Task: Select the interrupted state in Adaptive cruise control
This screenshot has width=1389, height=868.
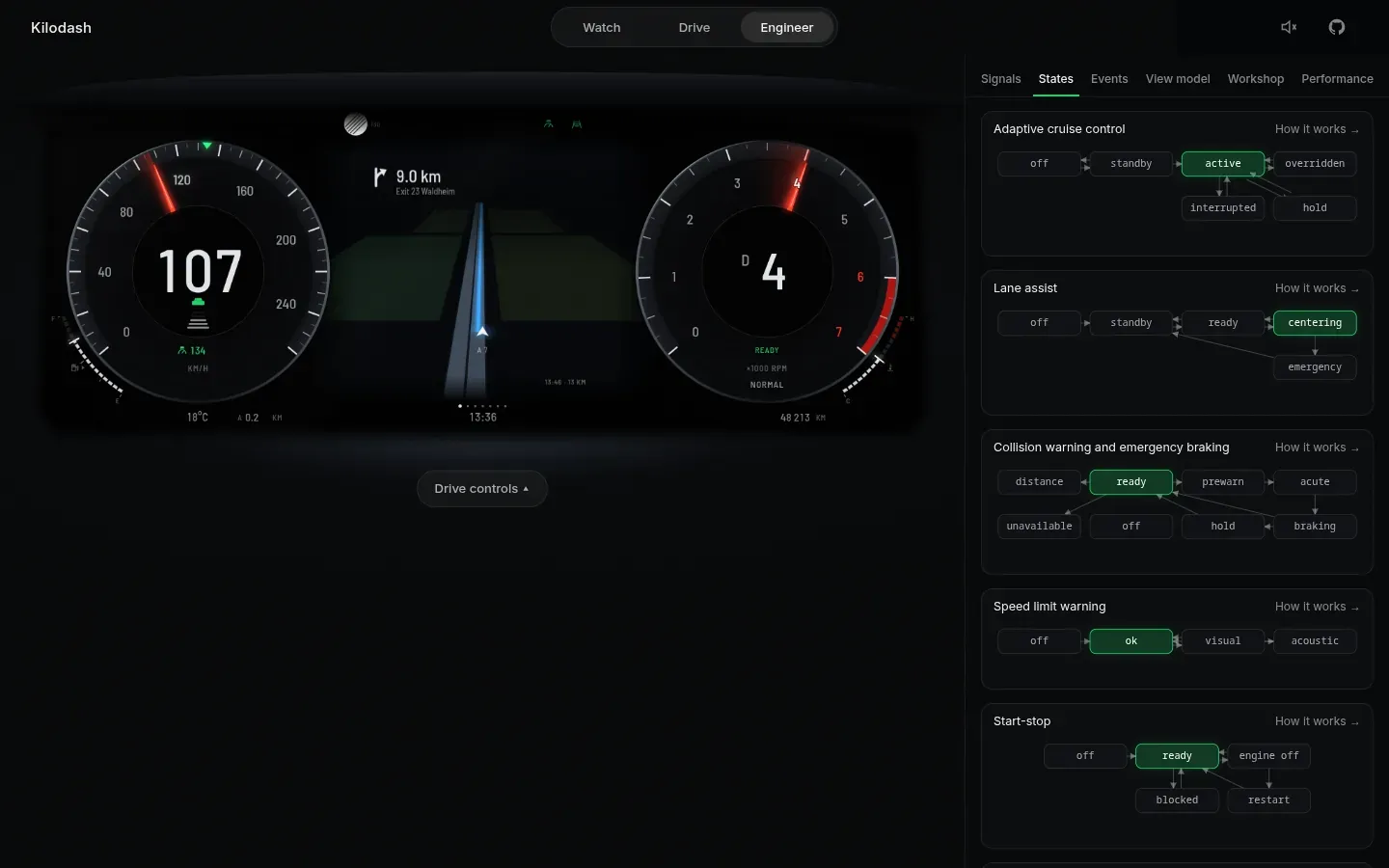Action: point(1223,208)
